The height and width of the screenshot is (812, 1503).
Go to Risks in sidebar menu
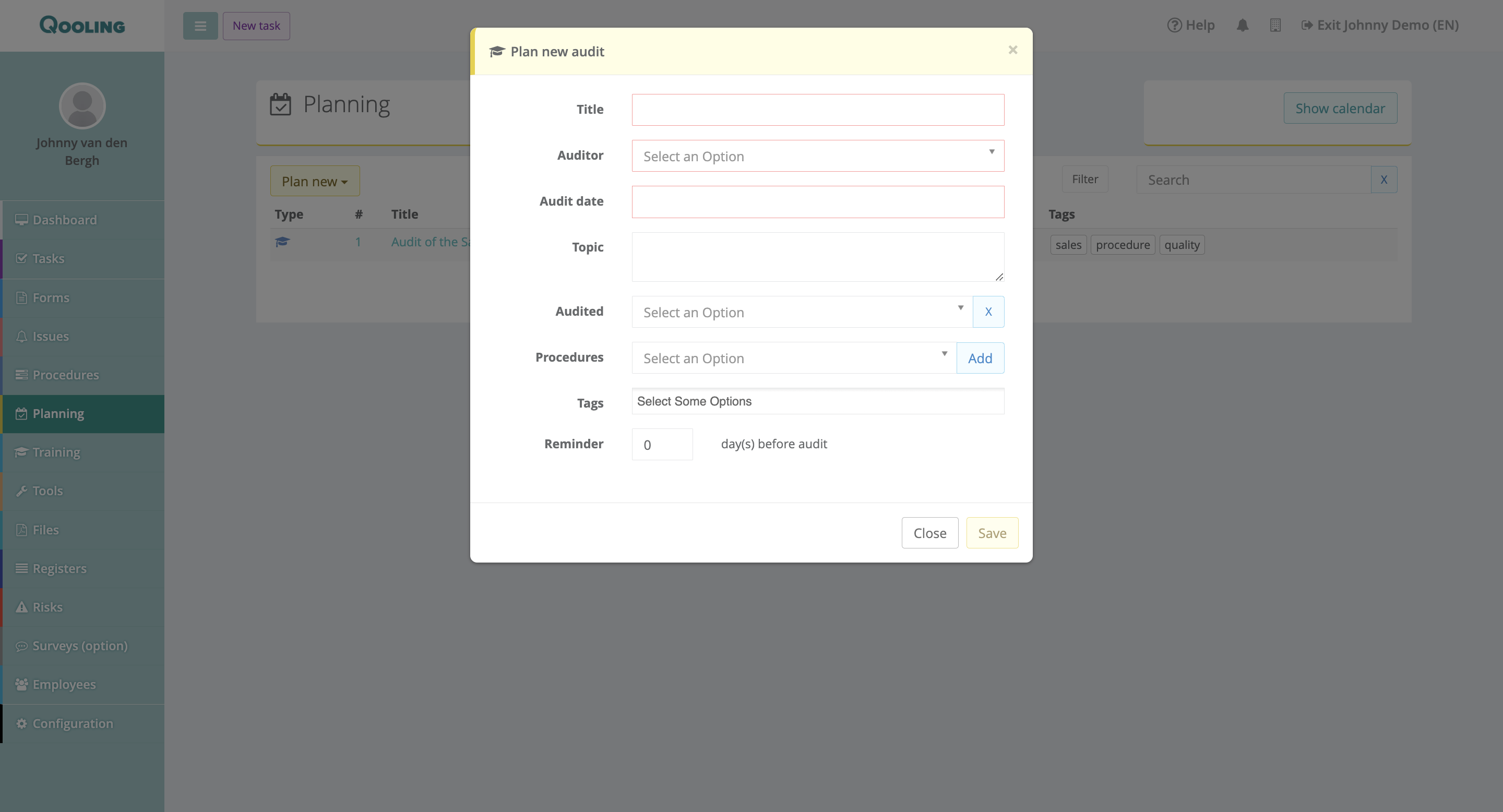click(47, 607)
